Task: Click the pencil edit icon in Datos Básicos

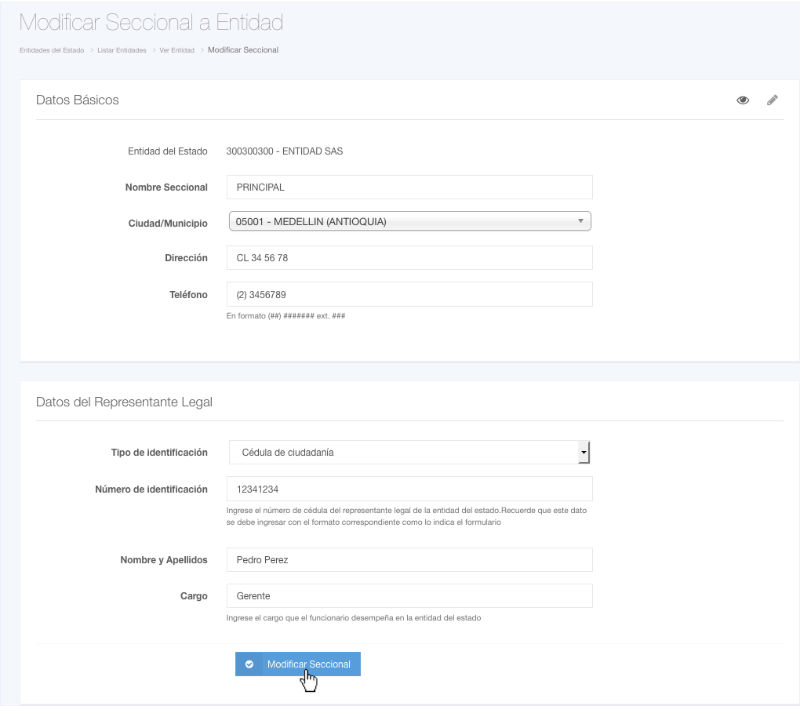Action: (772, 101)
